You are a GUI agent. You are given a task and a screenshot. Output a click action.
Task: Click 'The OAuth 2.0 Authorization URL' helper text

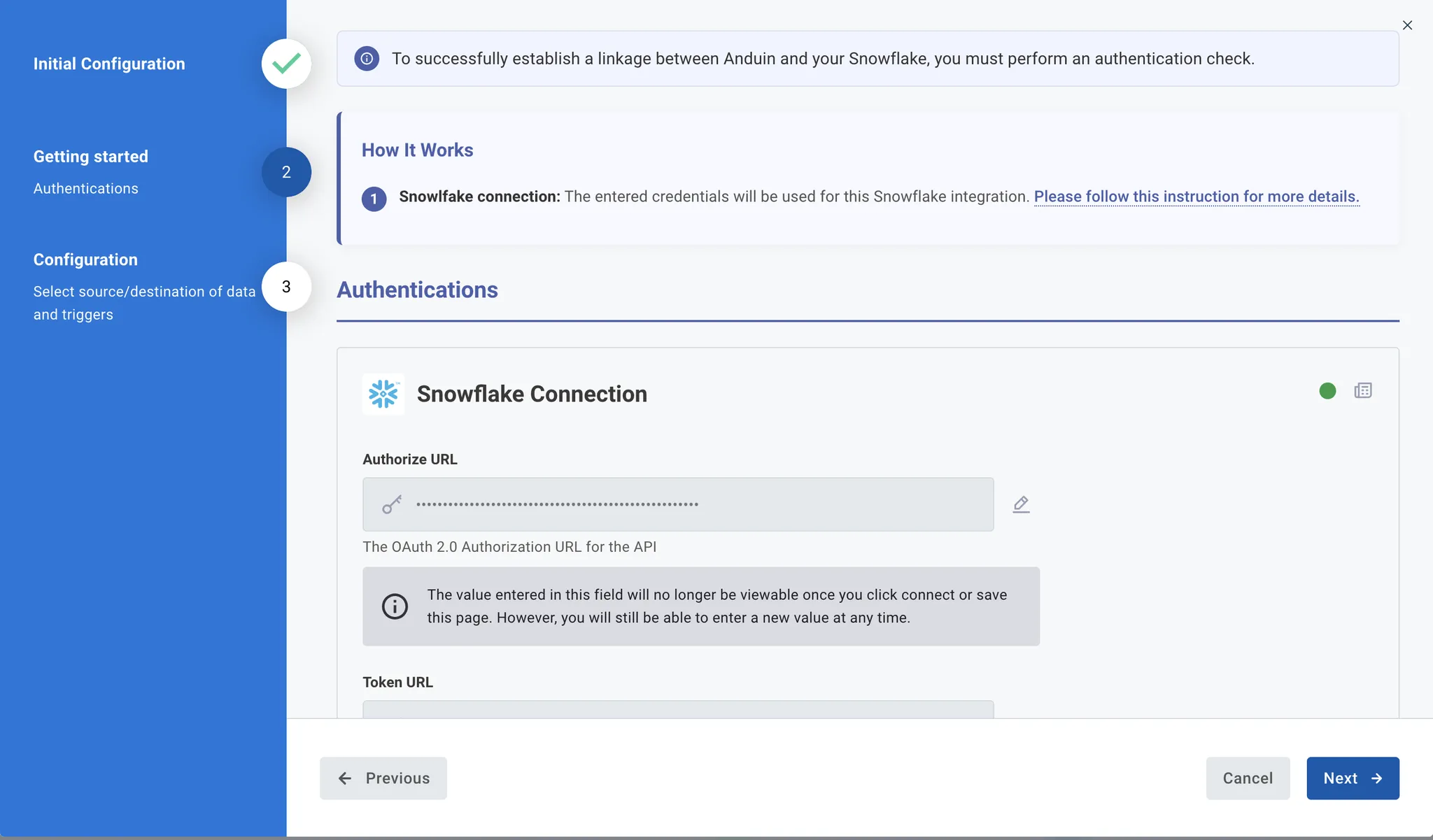[509, 547]
